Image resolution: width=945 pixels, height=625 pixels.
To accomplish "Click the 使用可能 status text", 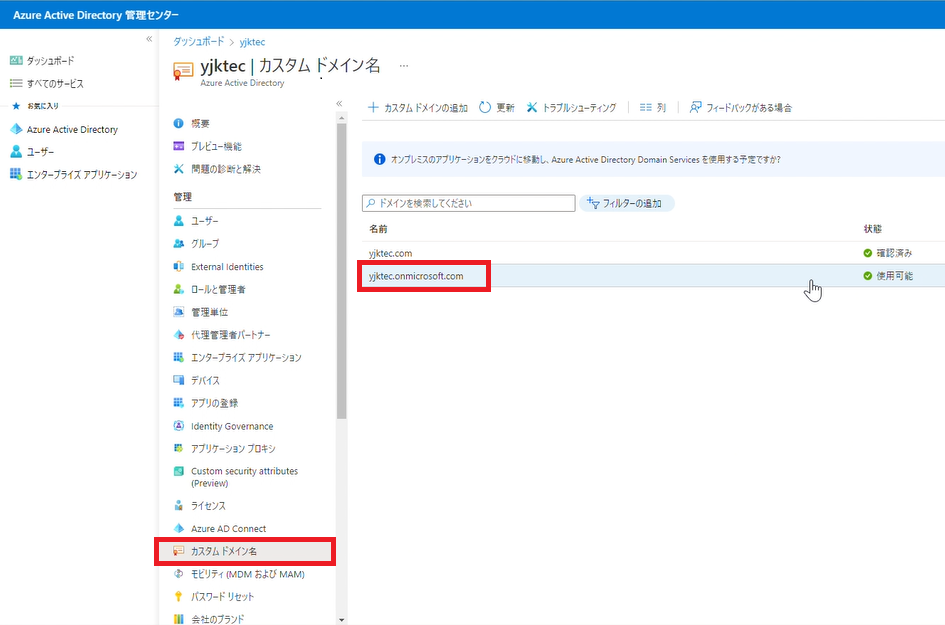I will (894, 276).
